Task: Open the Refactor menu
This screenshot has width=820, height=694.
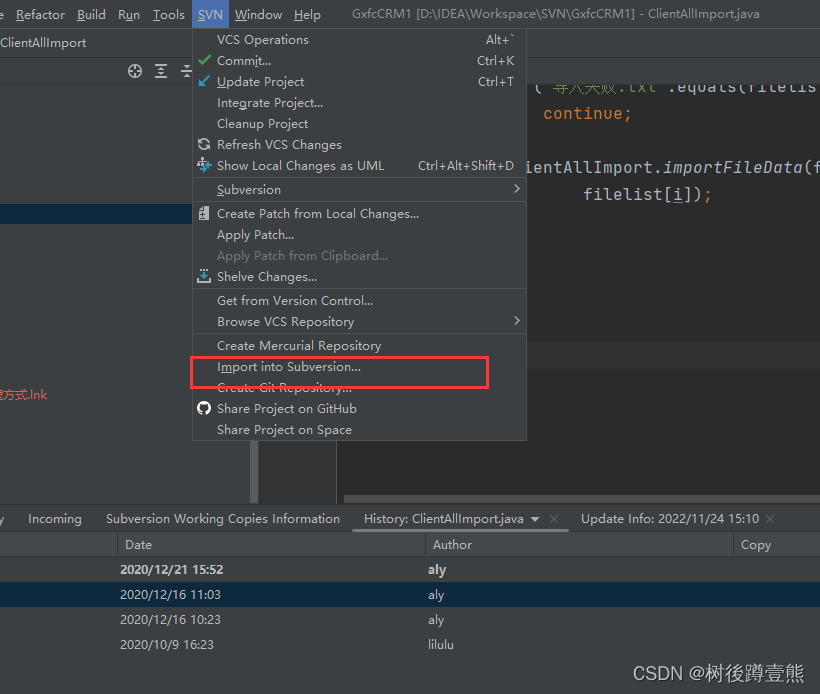Action: (x=40, y=15)
